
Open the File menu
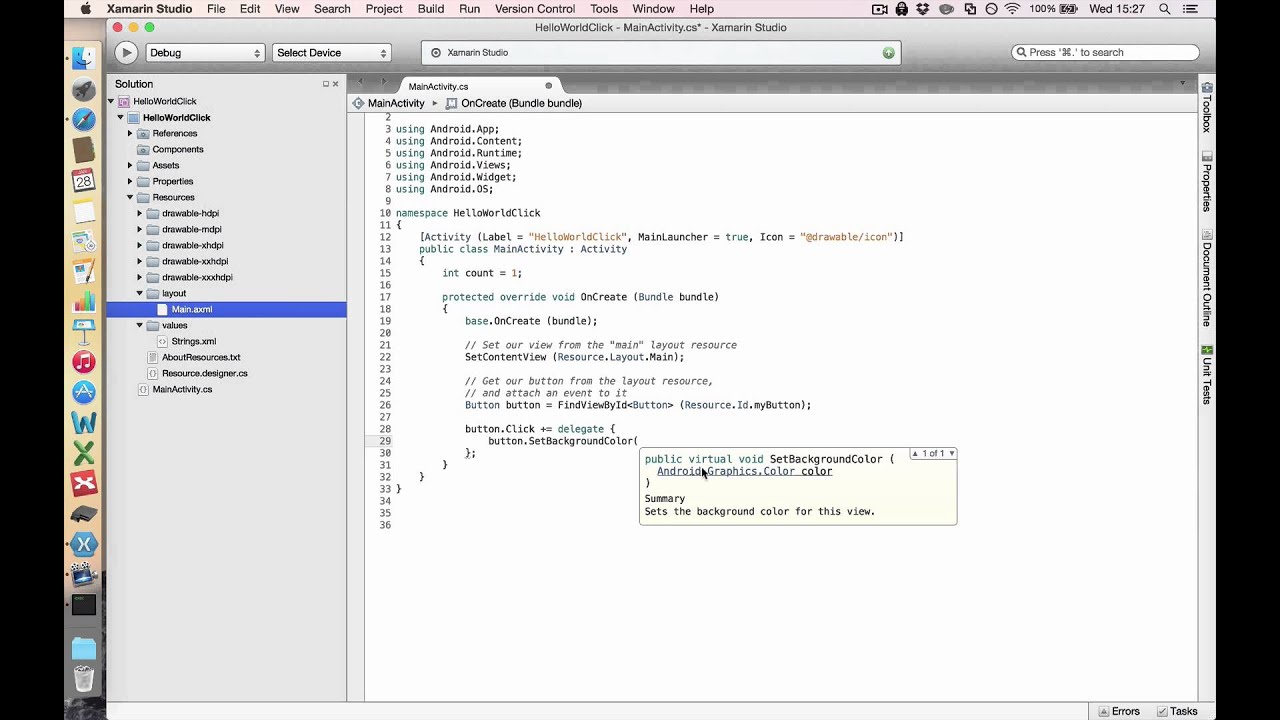tap(216, 9)
